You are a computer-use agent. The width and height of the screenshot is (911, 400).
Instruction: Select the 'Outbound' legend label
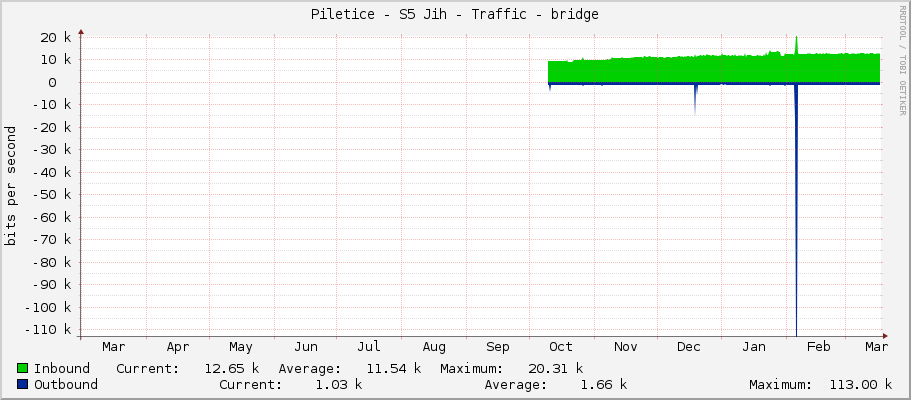pos(66,385)
